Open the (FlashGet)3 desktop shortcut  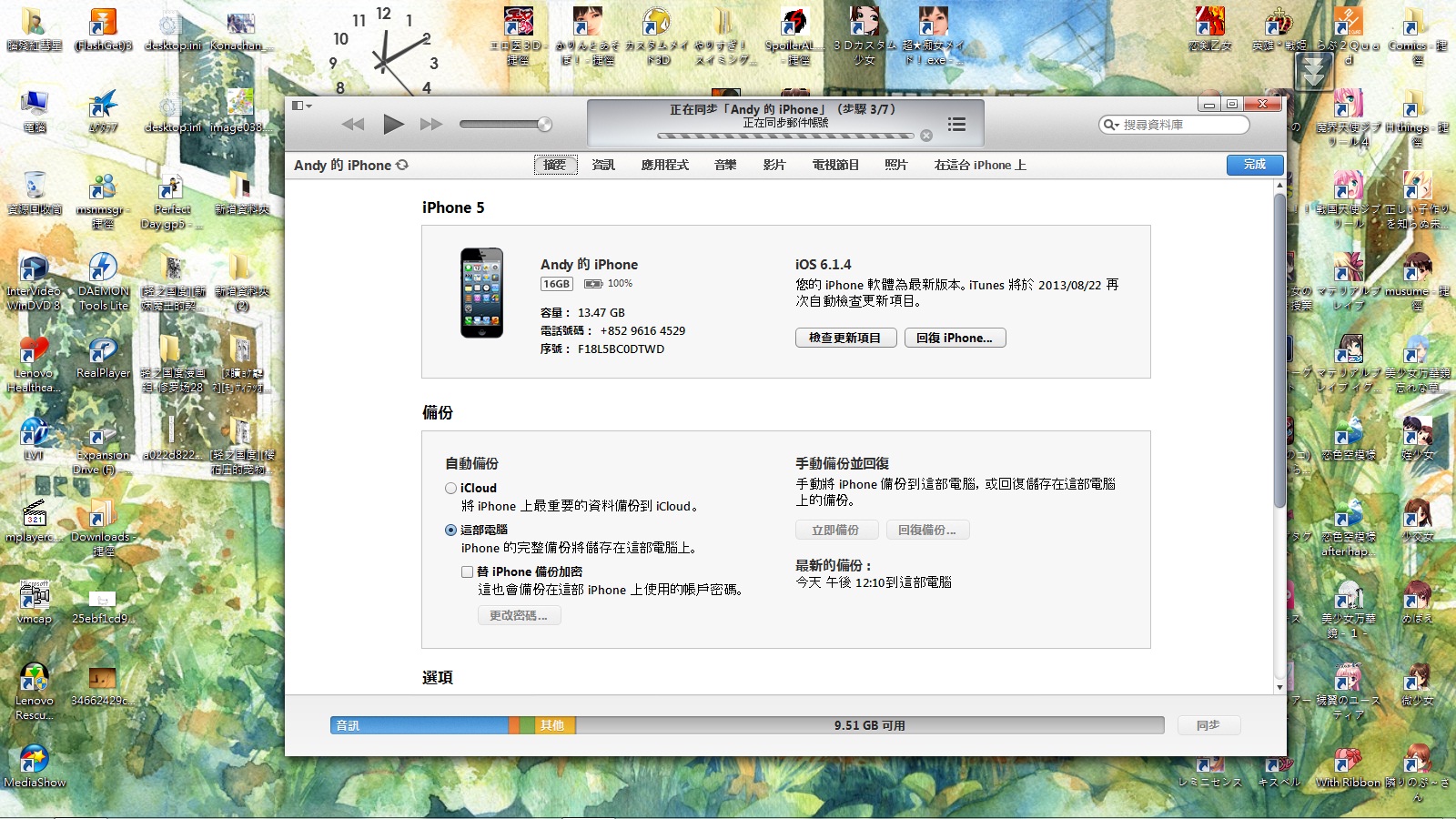coord(103,30)
